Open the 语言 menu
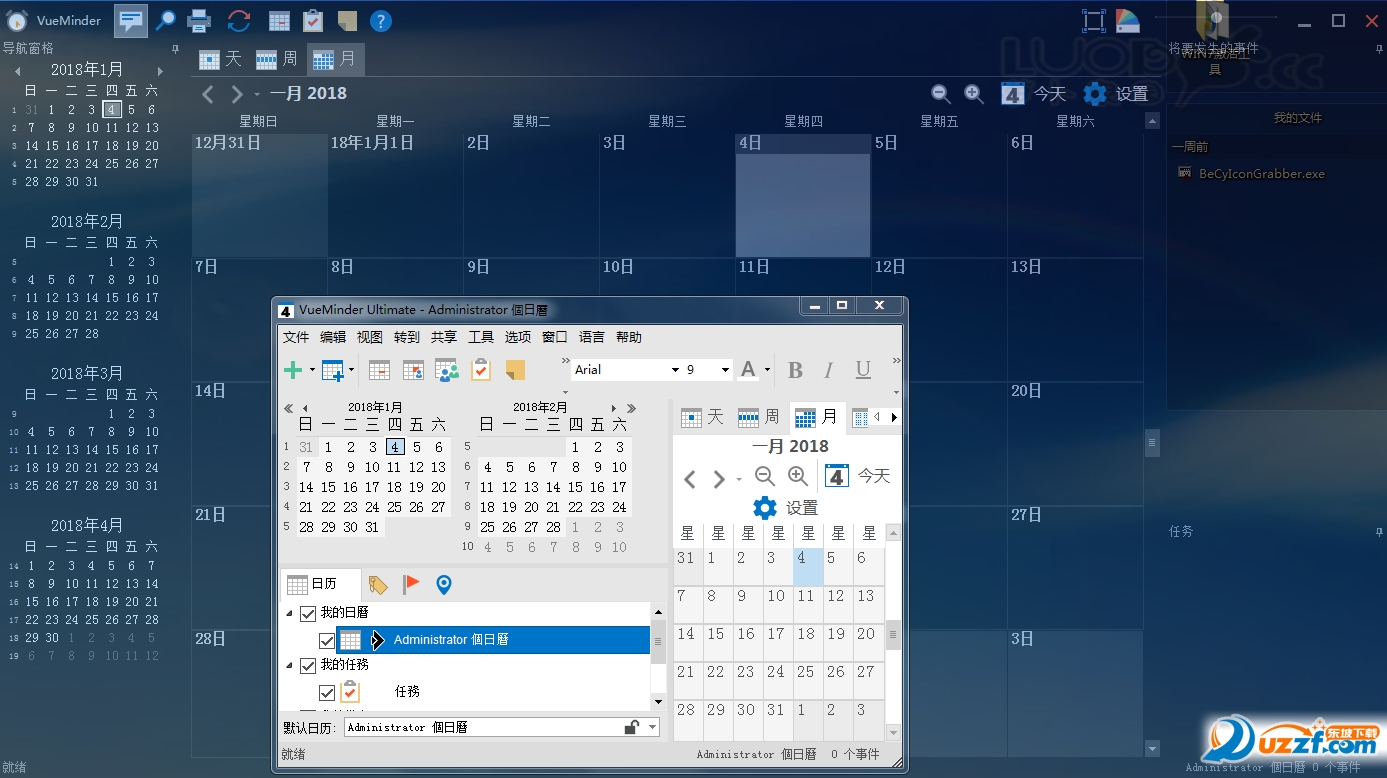The height and width of the screenshot is (778, 1387). pos(592,337)
